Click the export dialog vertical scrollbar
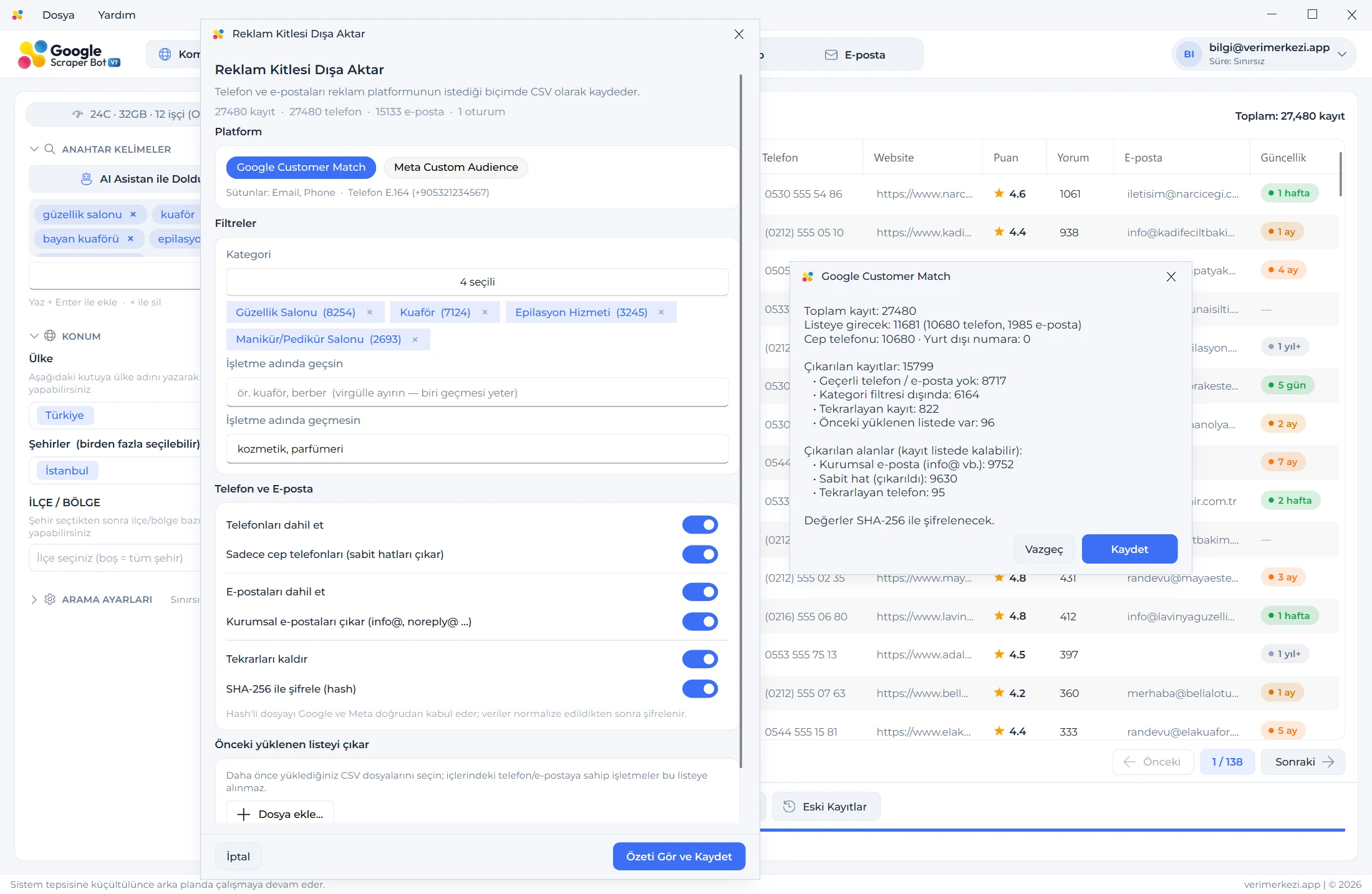This screenshot has height=894, width=1372. click(741, 421)
